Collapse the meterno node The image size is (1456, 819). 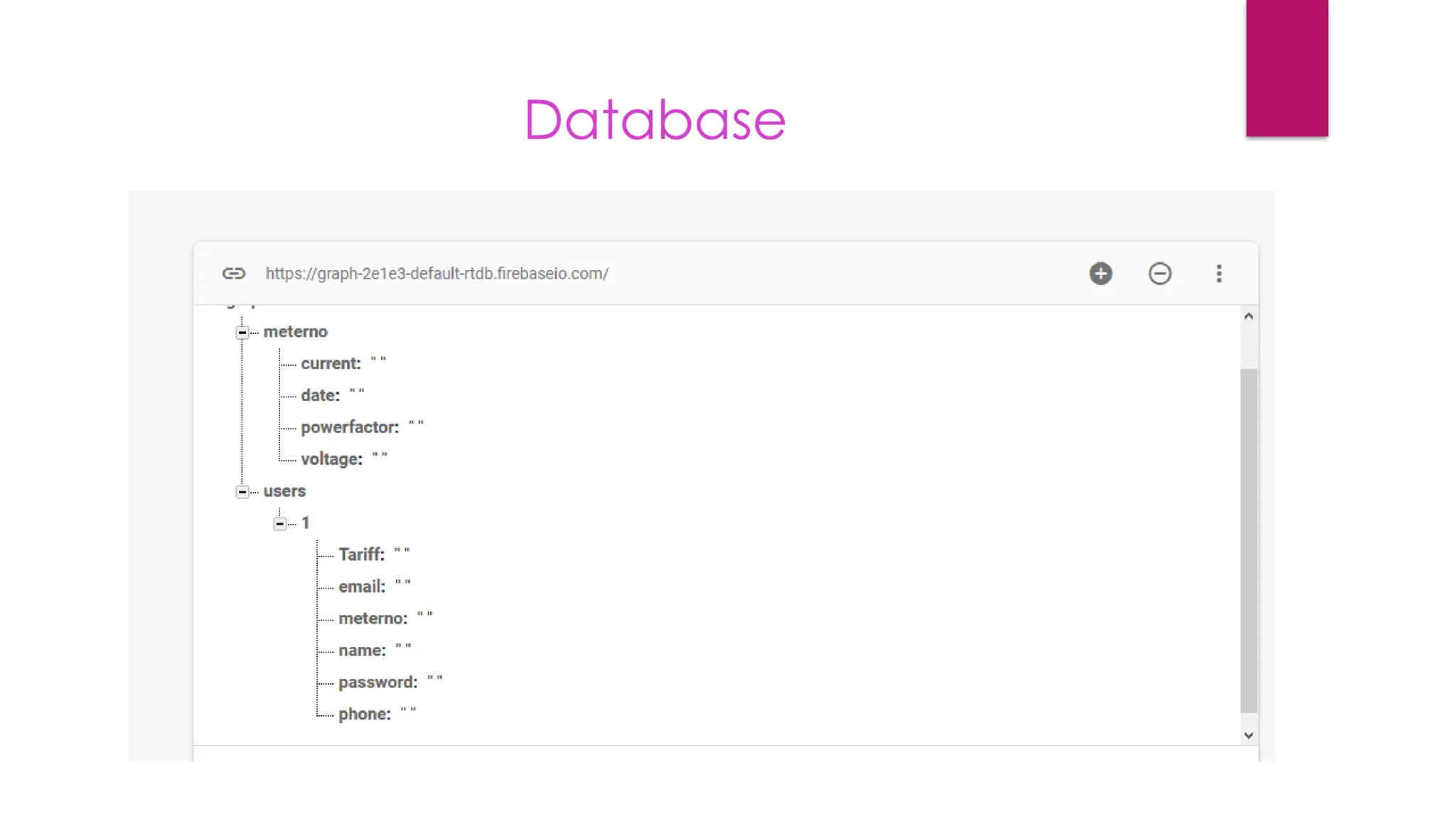pos(242,332)
